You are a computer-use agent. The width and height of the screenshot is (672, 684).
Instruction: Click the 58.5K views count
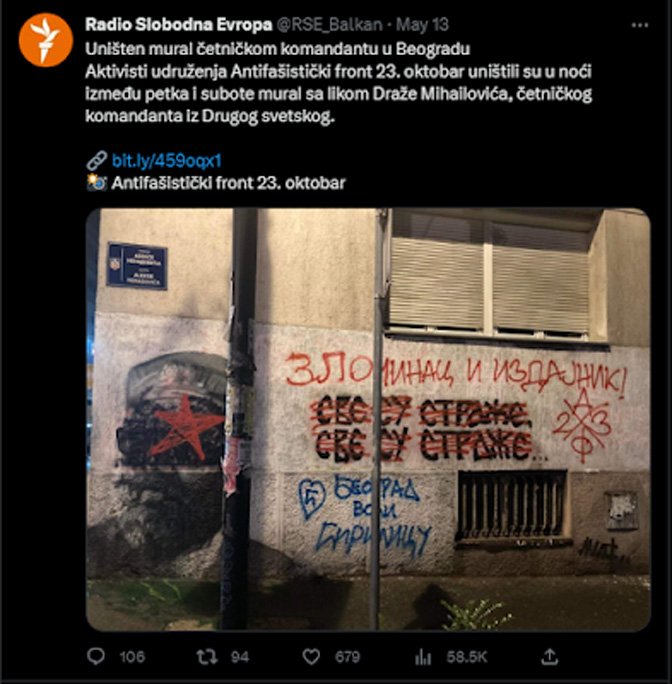[x=466, y=657]
